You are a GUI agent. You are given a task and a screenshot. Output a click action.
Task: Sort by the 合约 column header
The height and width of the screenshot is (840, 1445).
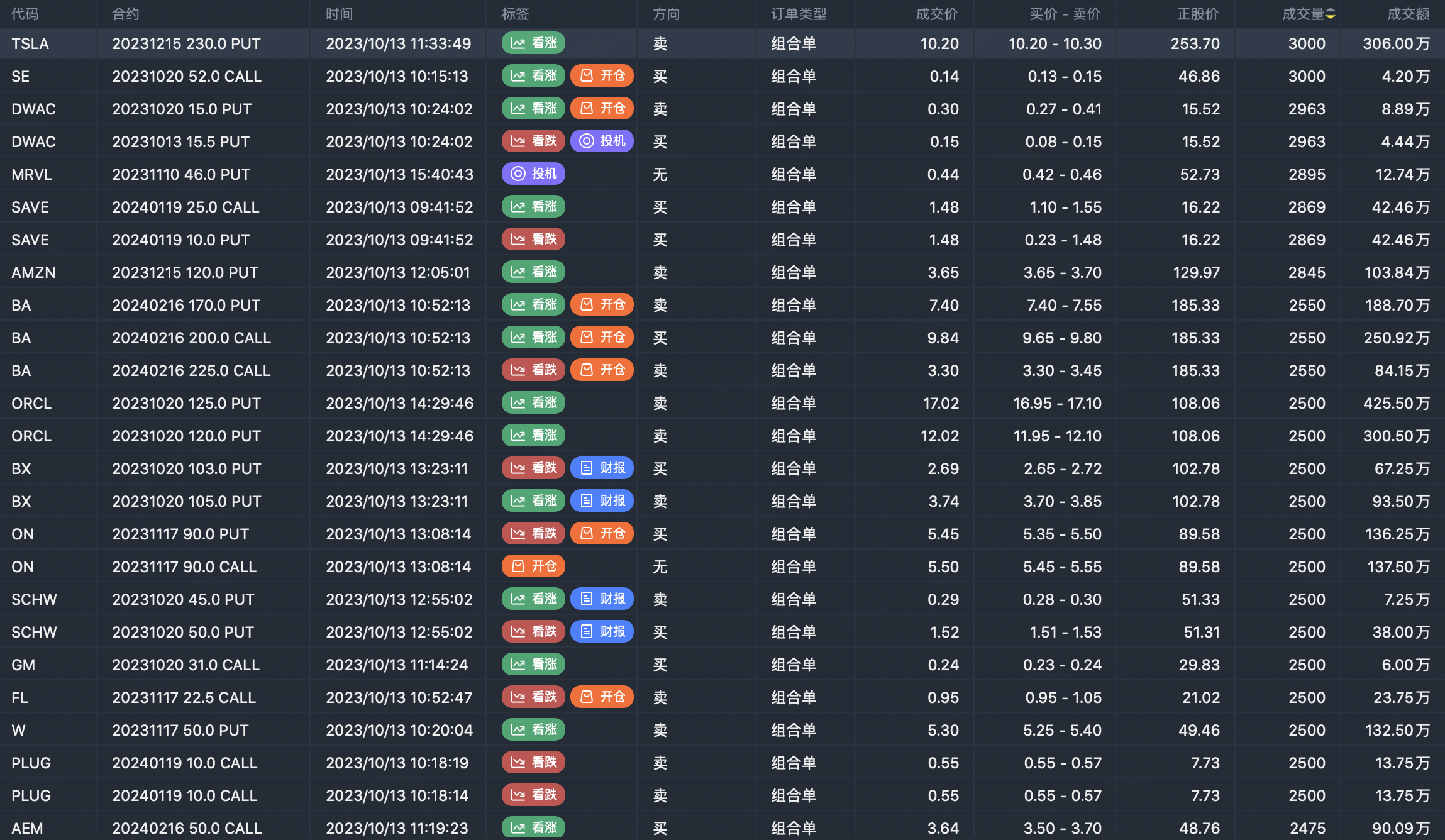[x=126, y=14]
